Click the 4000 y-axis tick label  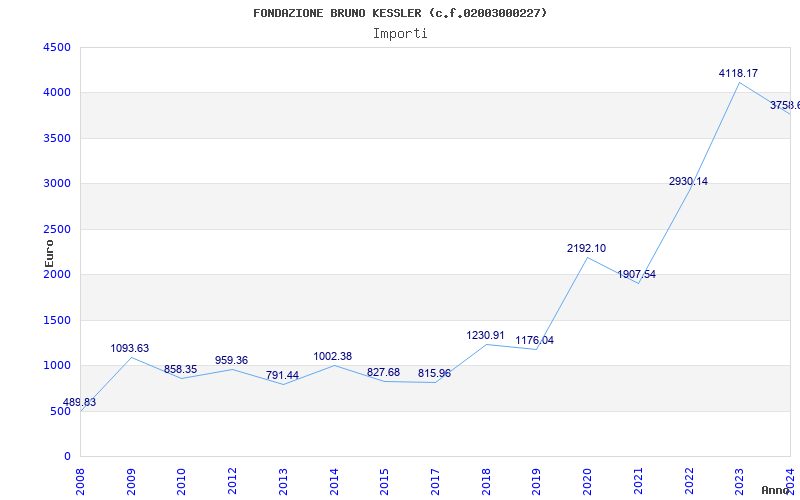[57, 93]
